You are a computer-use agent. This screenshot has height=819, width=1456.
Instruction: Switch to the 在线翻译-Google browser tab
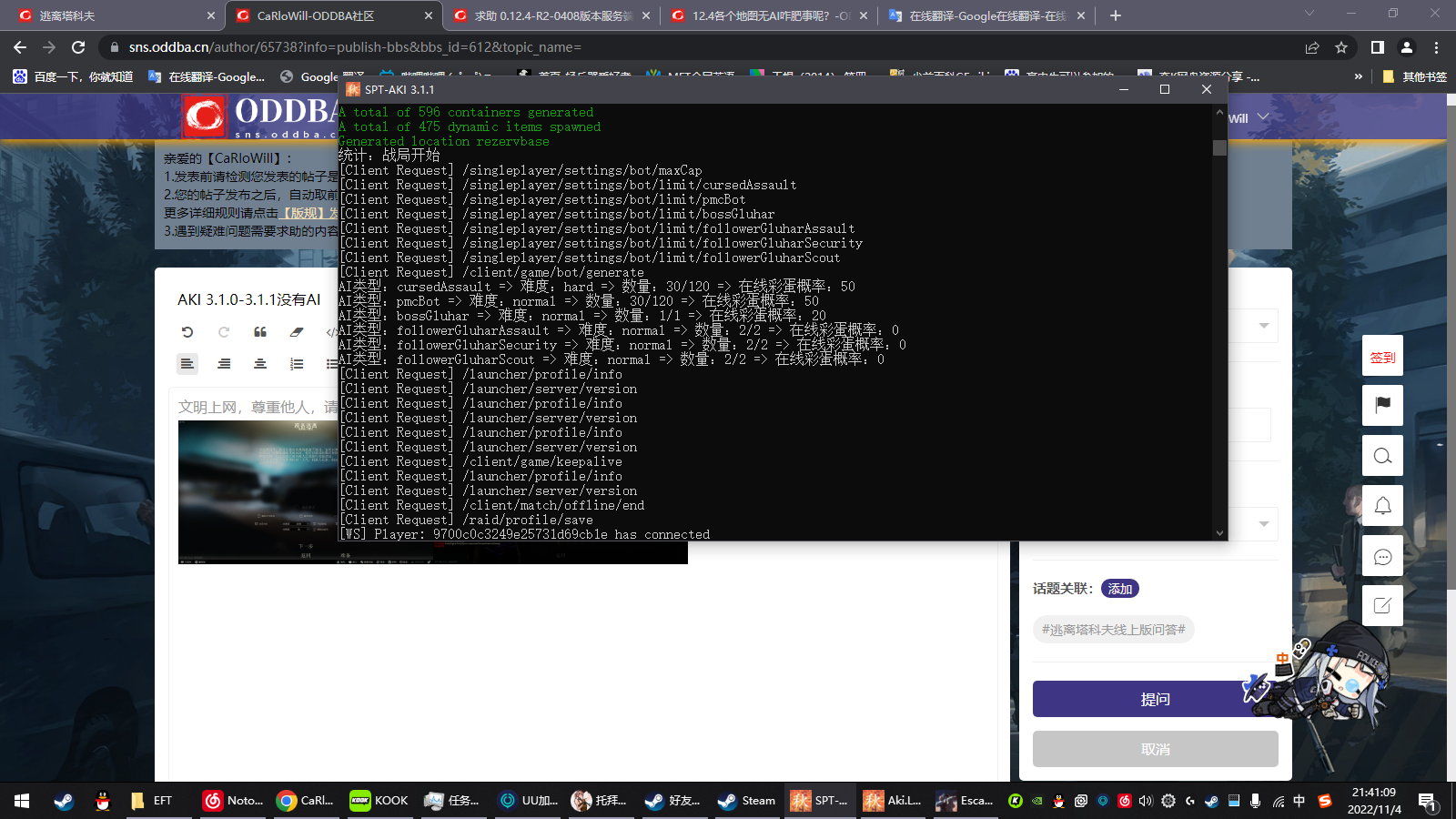tap(983, 15)
